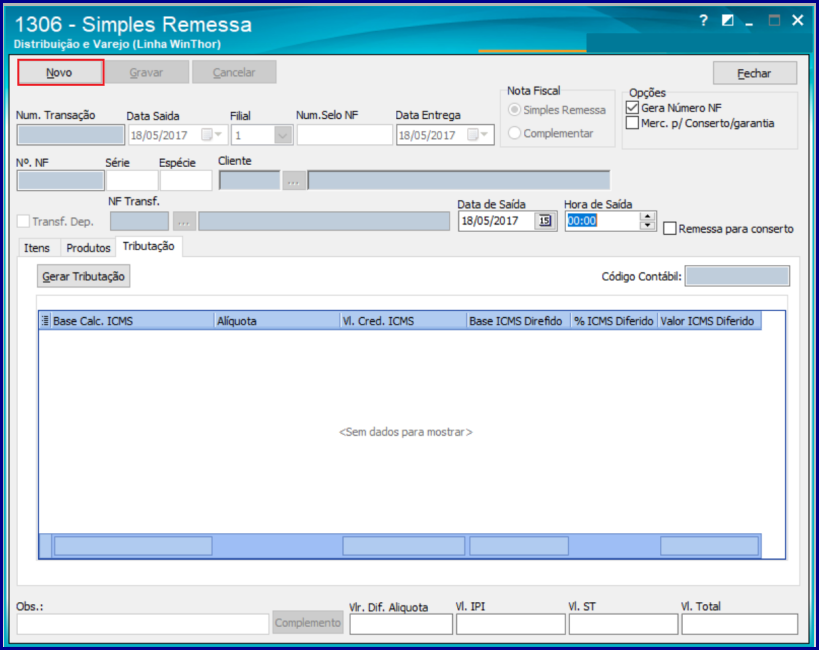Toggle Gera Número NF checkbox

coord(632,108)
